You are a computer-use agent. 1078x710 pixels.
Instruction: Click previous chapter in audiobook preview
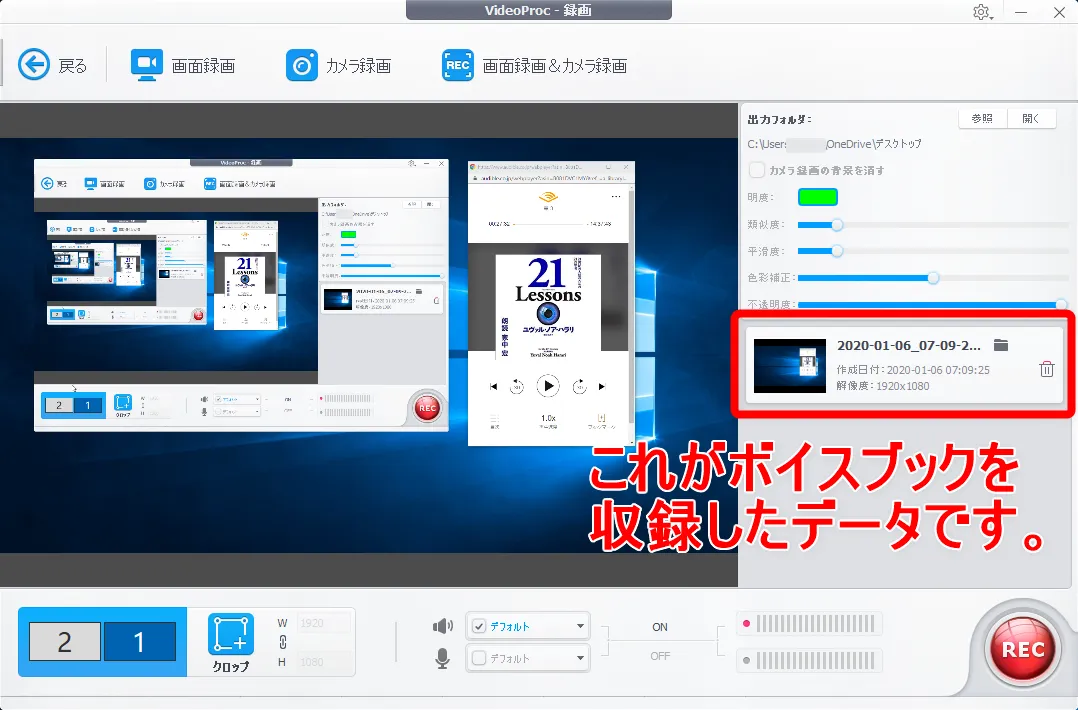click(493, 386)
